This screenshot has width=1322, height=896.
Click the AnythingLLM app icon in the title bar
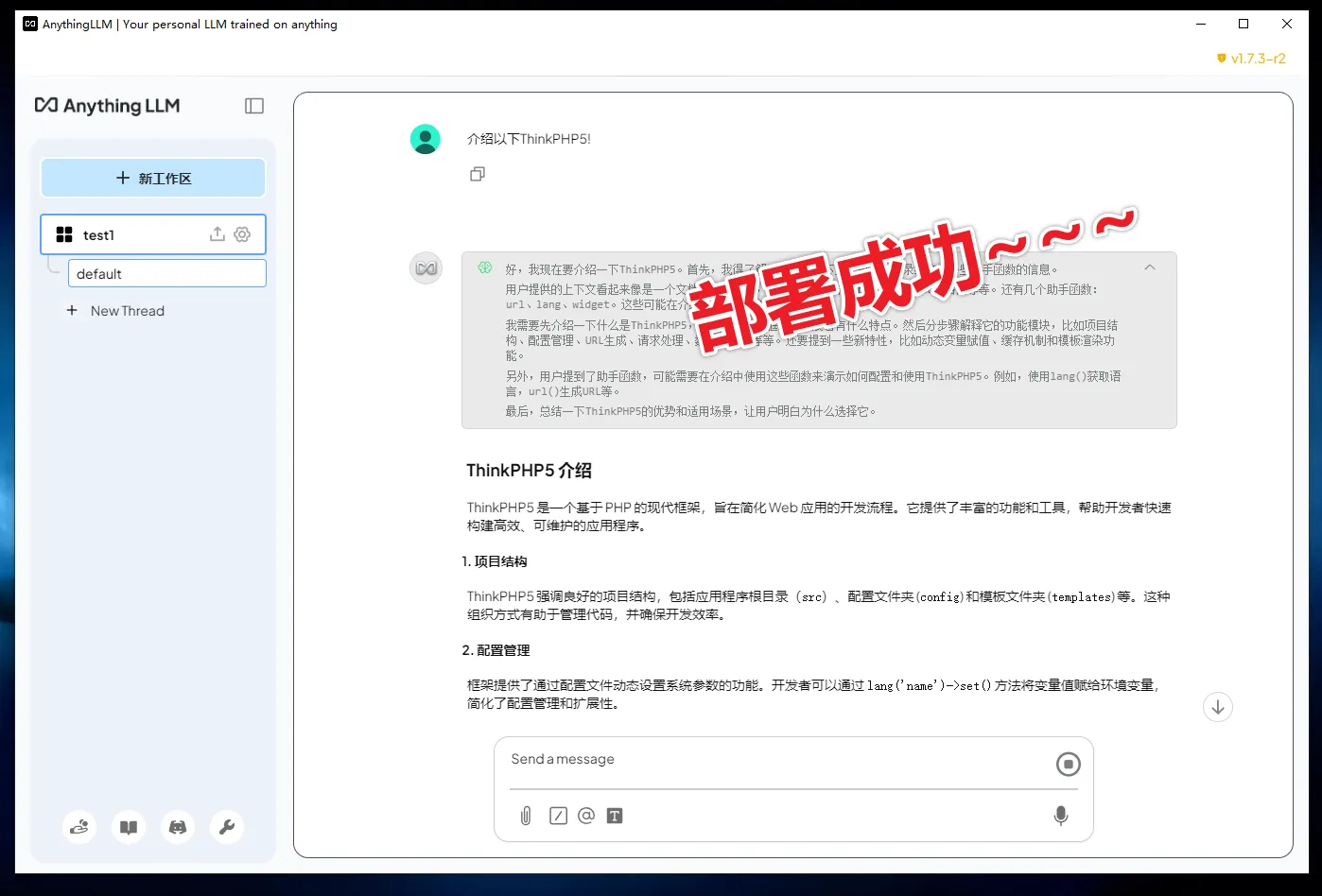30,24
